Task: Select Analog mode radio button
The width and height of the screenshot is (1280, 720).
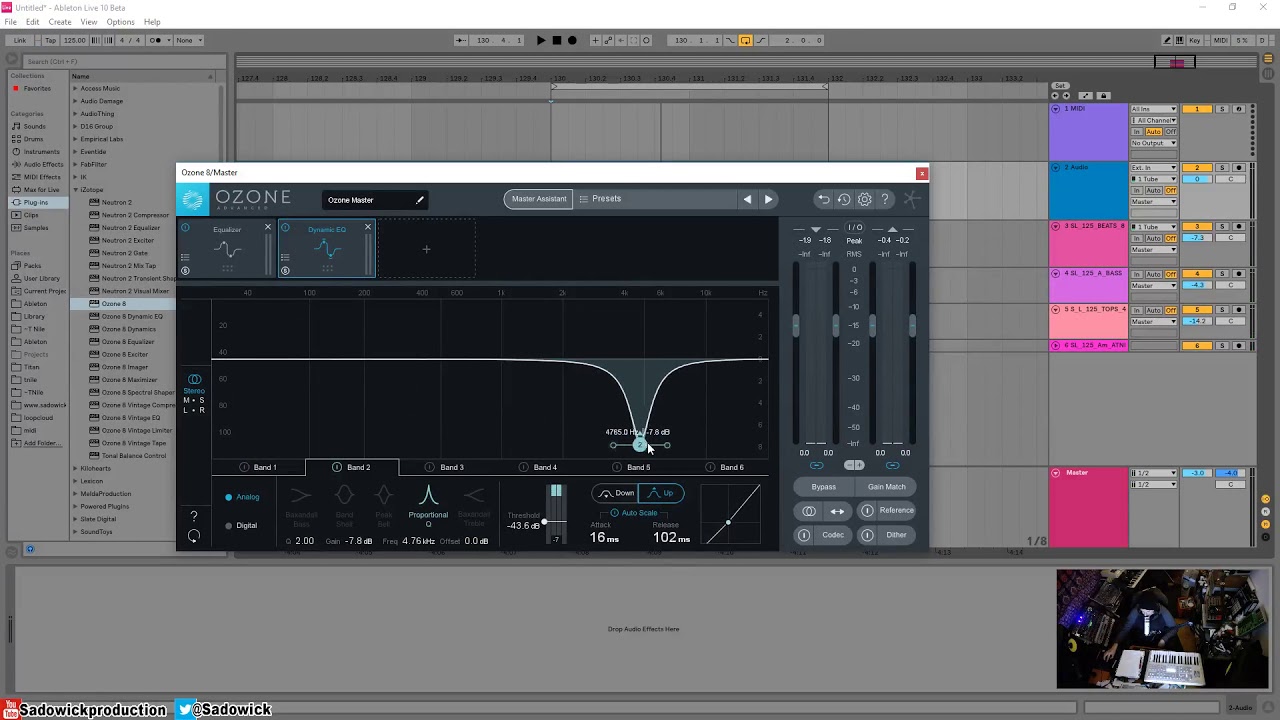Action: point(228,497)
